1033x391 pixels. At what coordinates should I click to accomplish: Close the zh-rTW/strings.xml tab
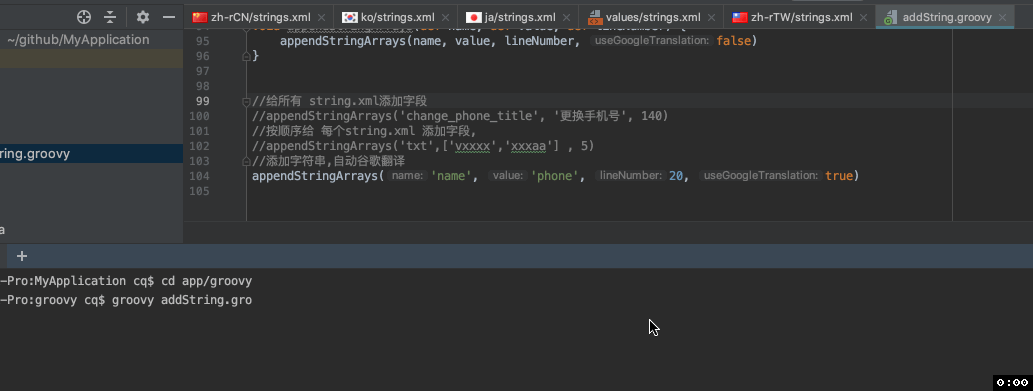pyautogui.click(x=863, y=18)
